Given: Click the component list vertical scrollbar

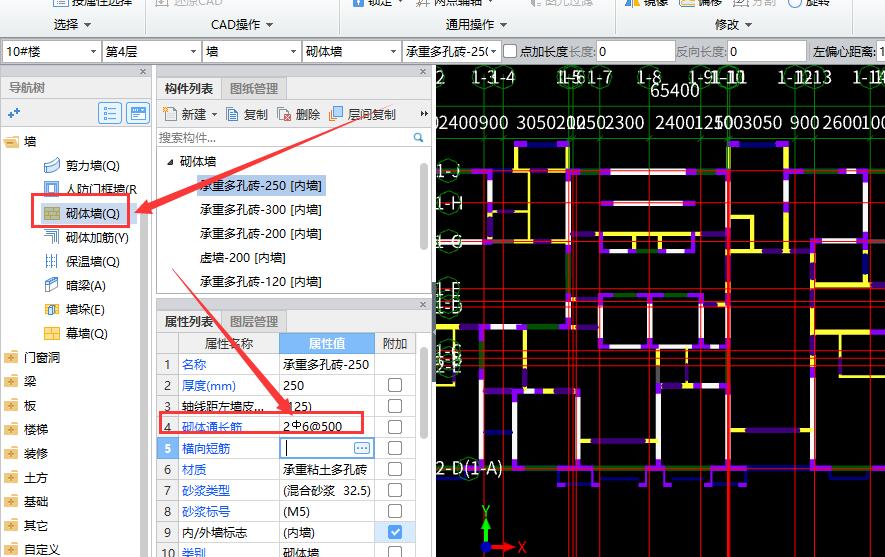Looking at the screenshot, I should (425, 206).
